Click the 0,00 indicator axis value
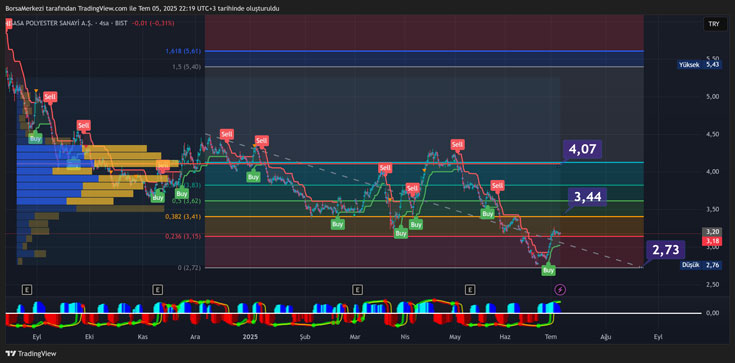The width and height of the screenshot is (735, 363). 712,313
